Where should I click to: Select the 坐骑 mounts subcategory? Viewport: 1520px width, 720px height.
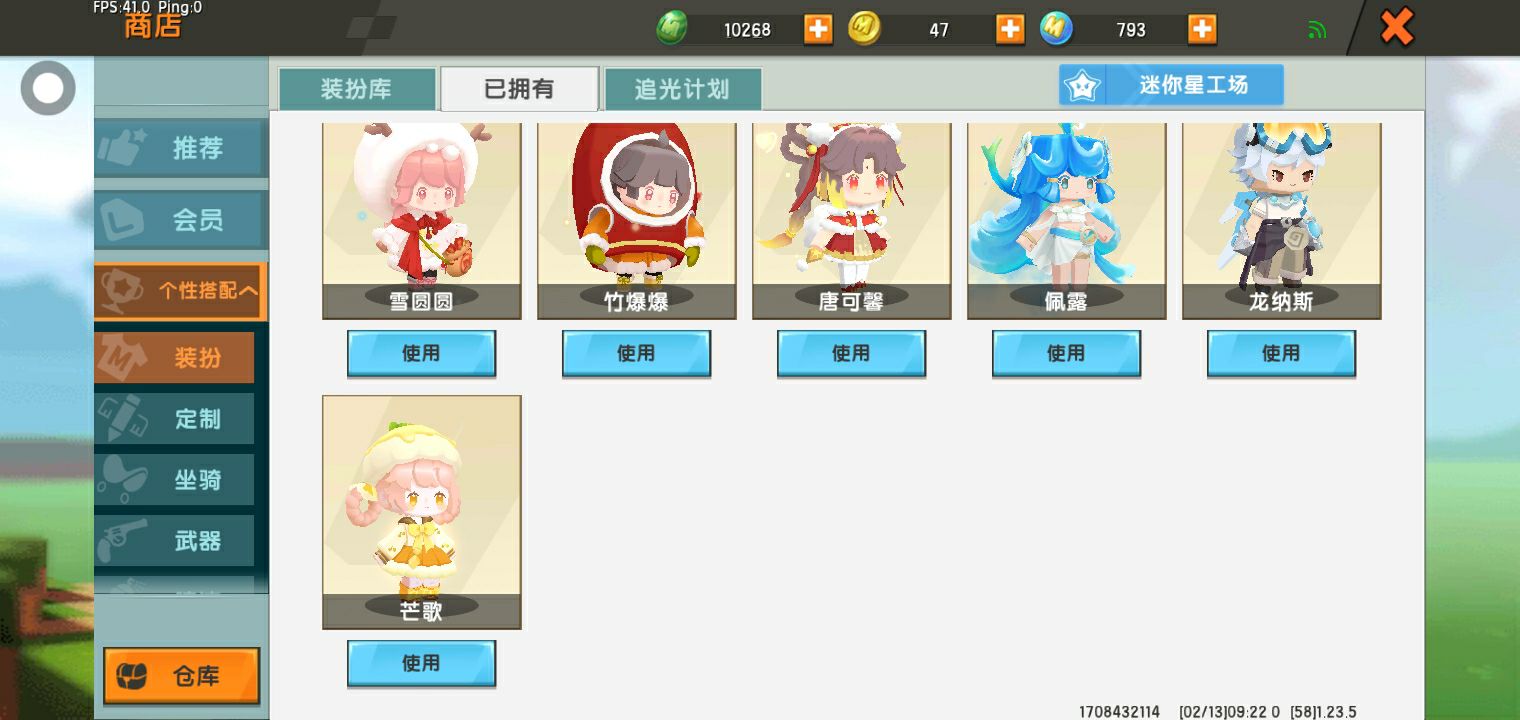pos(175,479)
